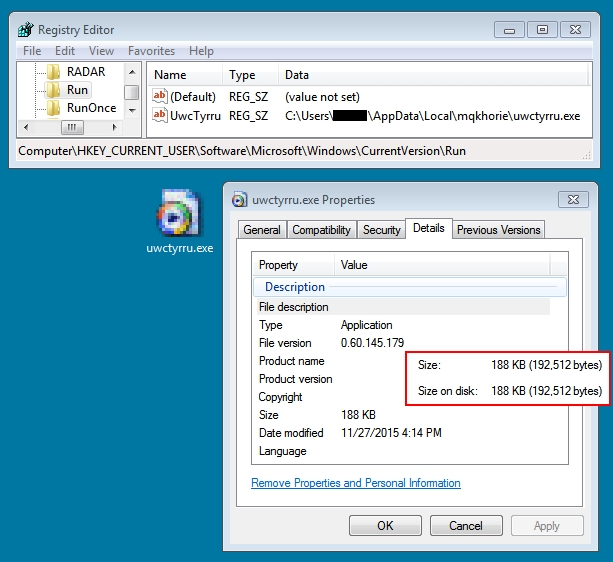The height and width of the screenshot is (562, 613).
Task: Click the Type column header
Action: click(x=250, y=75)
